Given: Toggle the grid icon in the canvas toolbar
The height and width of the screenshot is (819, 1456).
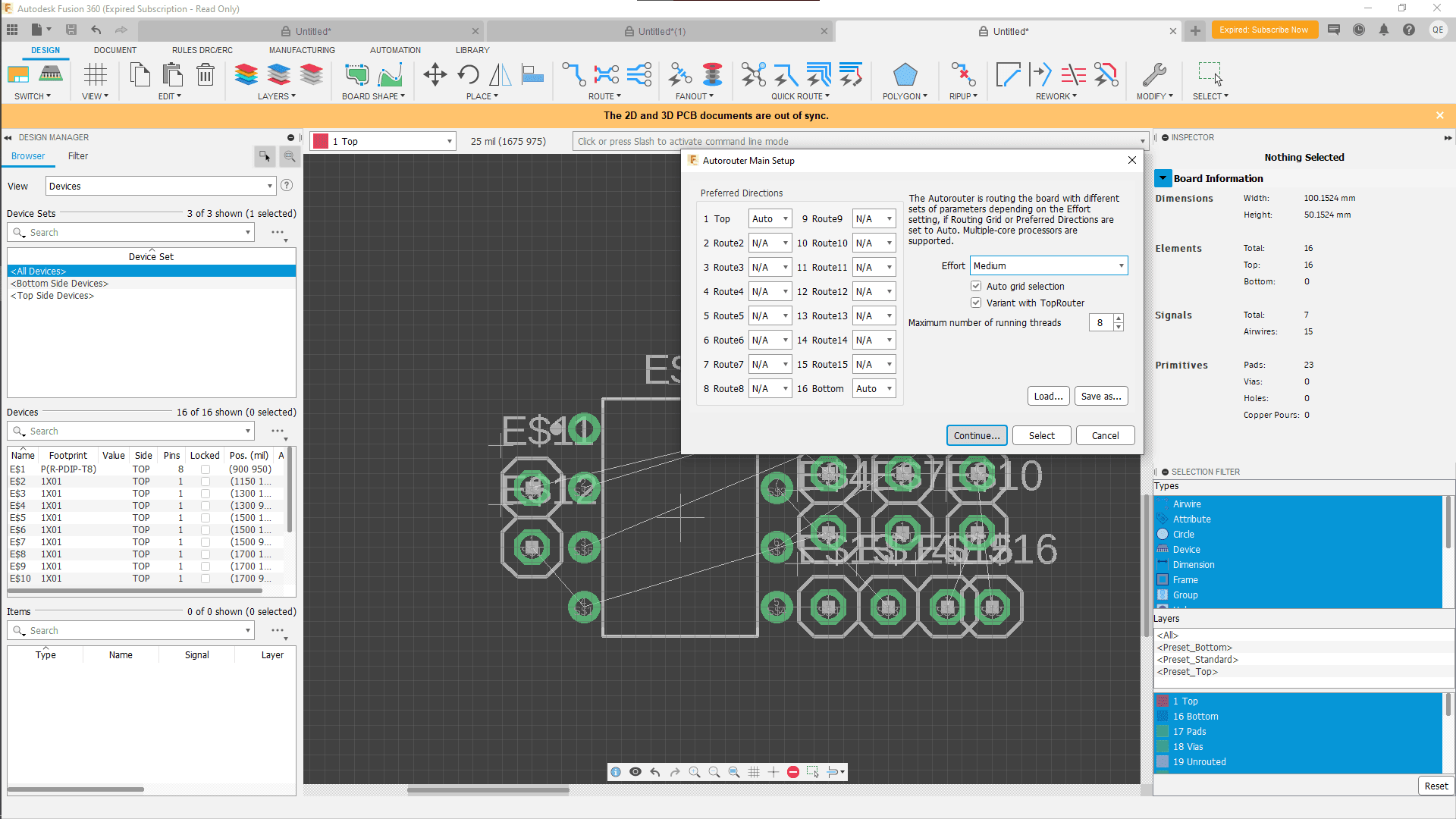Looking at the screenshot, I should tap(754, 772).
